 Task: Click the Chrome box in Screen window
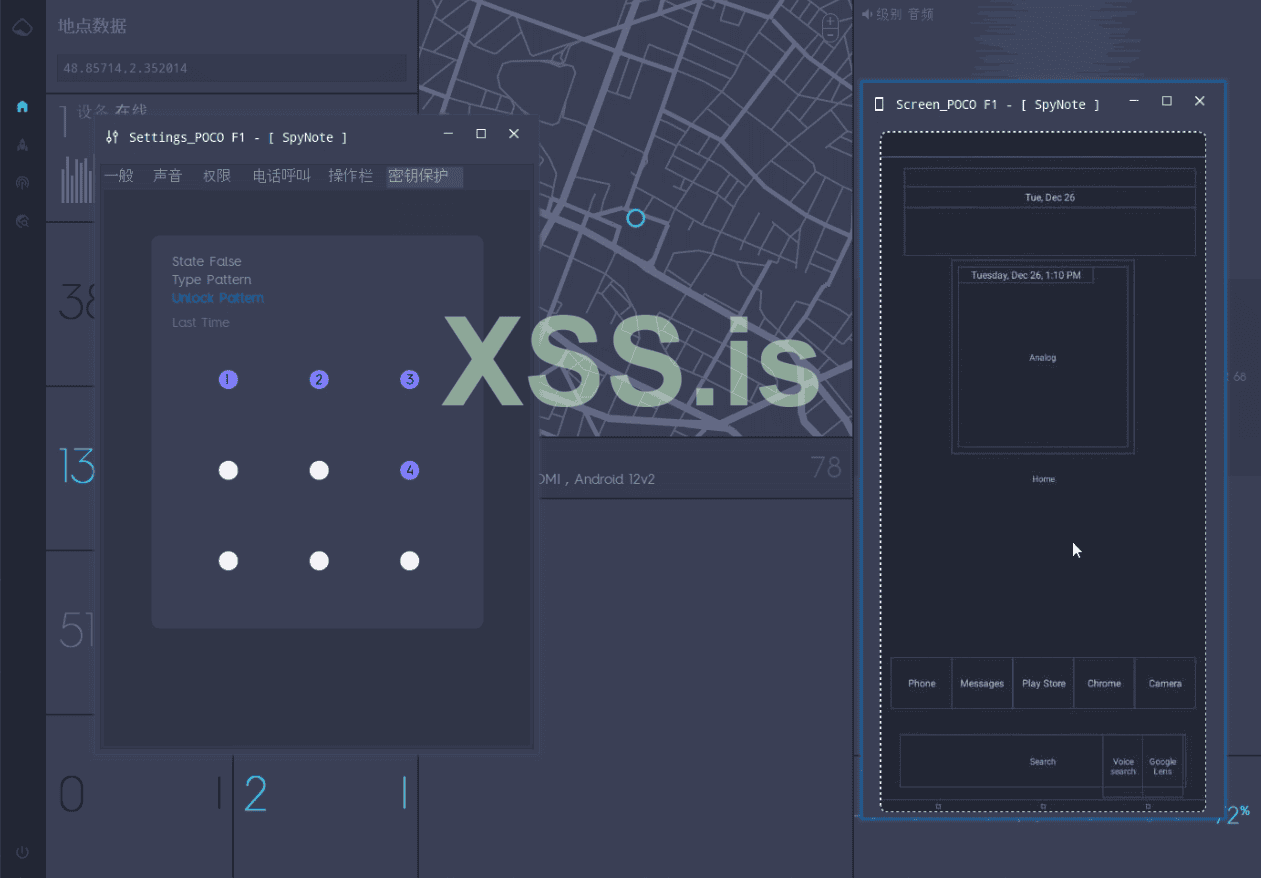coord(1104,683)
